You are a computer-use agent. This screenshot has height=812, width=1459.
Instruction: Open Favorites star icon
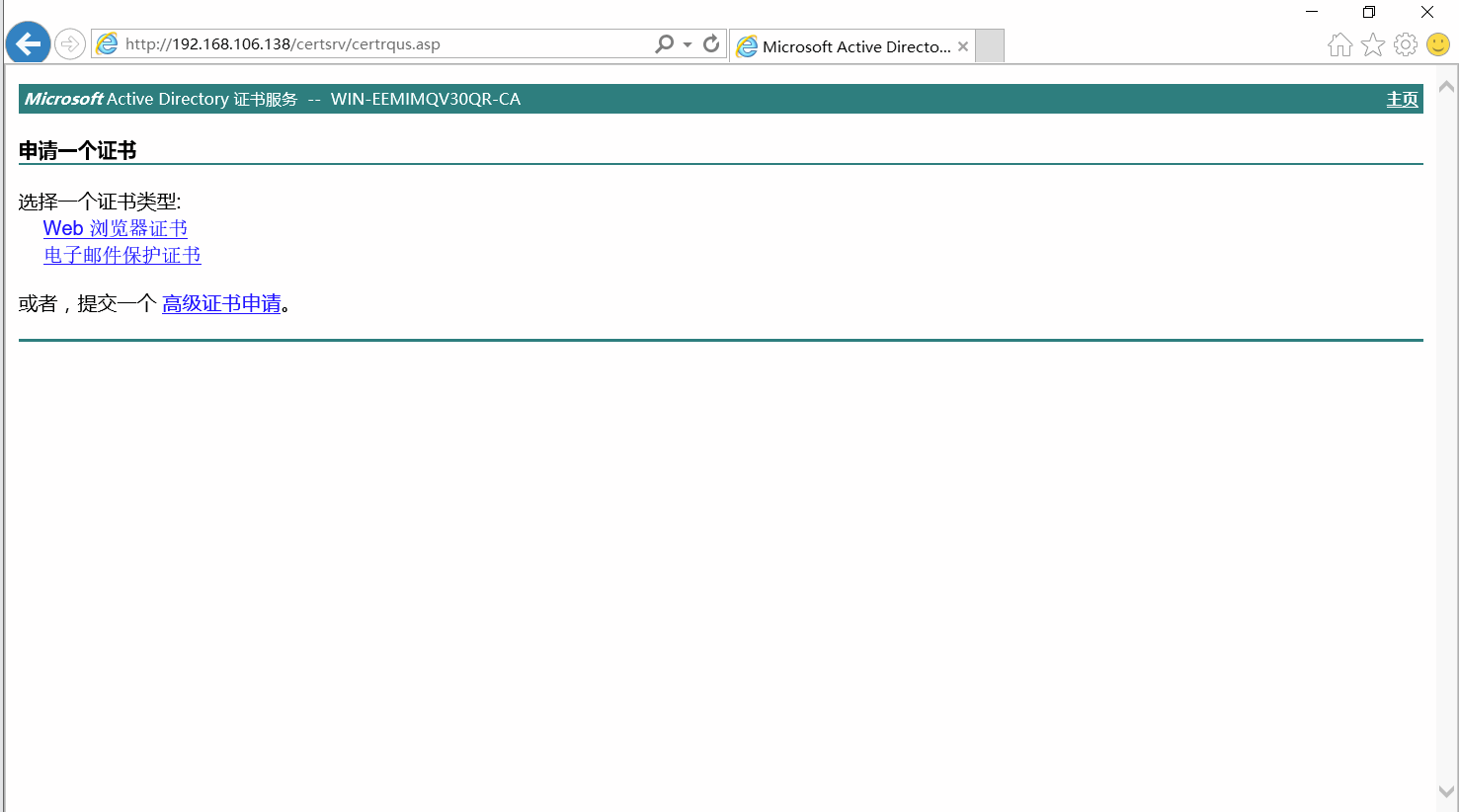click(1373, 44)
